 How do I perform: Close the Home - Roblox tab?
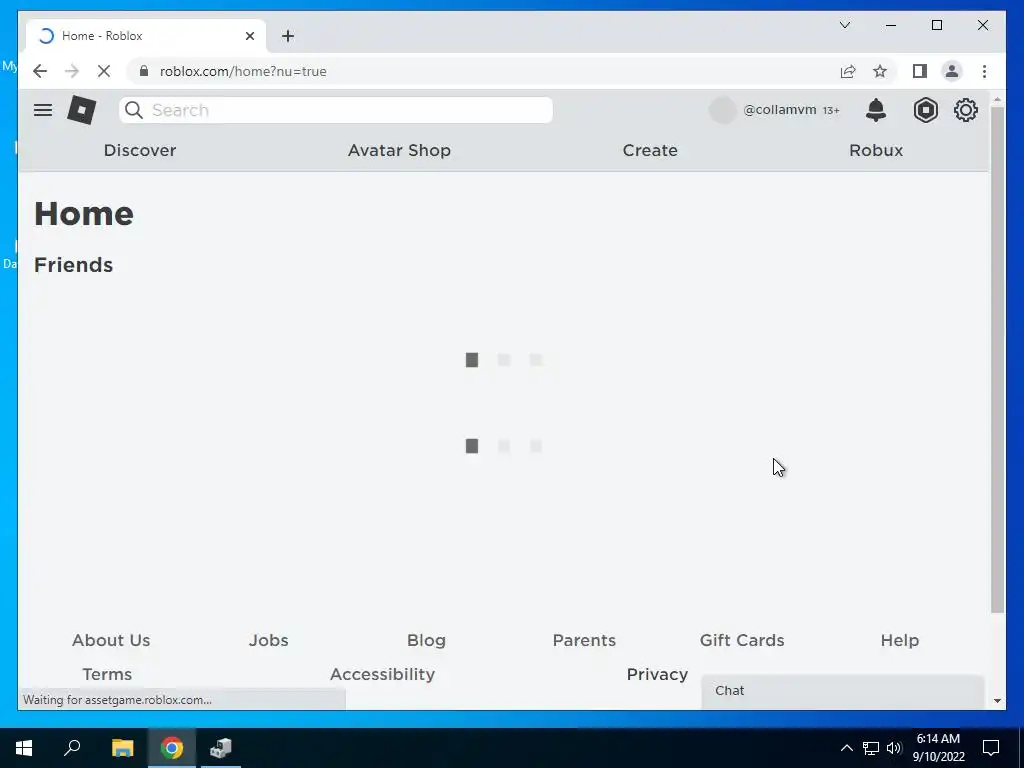pos(249,36)
